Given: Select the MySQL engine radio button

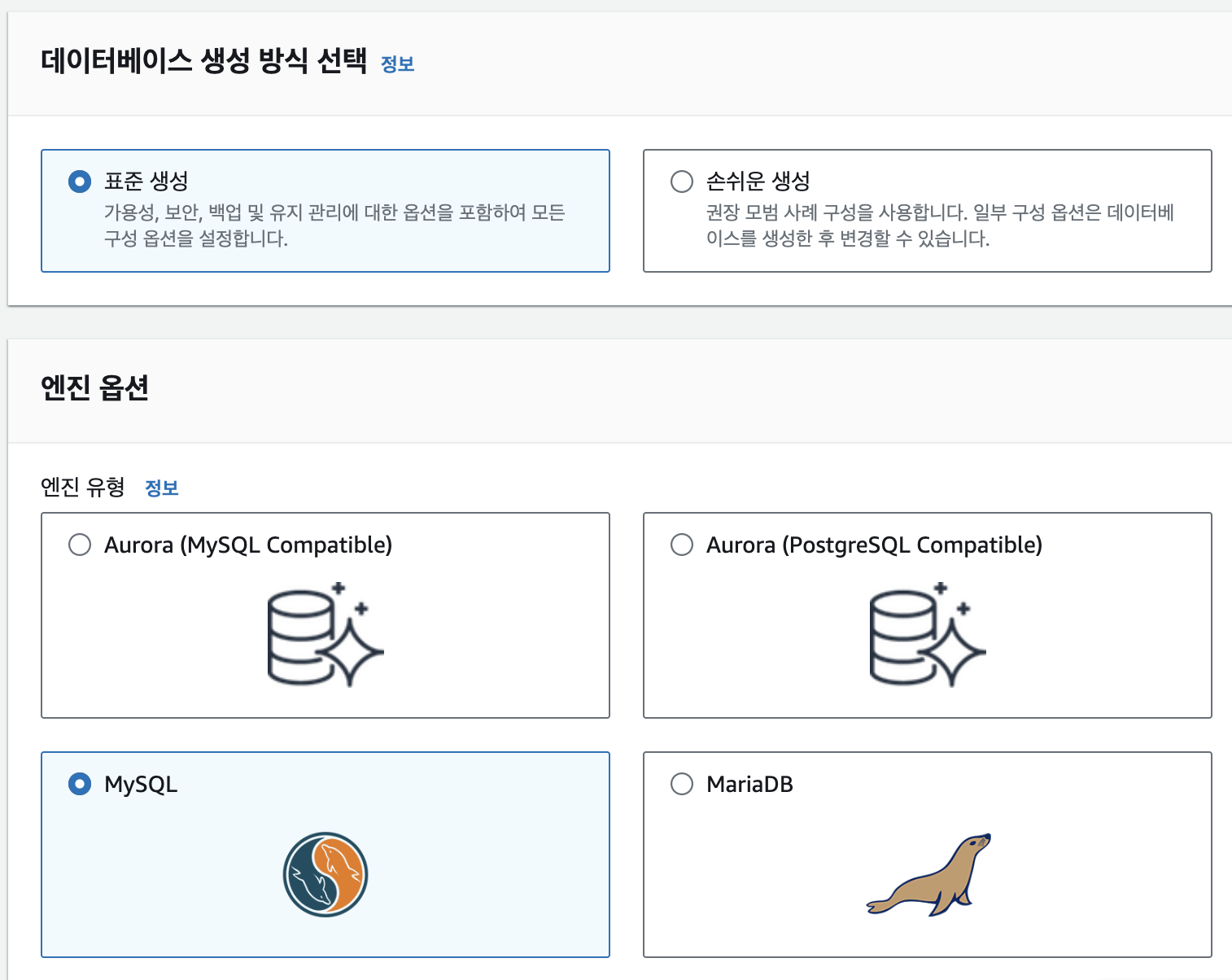Looking at the screenshot, I should [80, 784].
